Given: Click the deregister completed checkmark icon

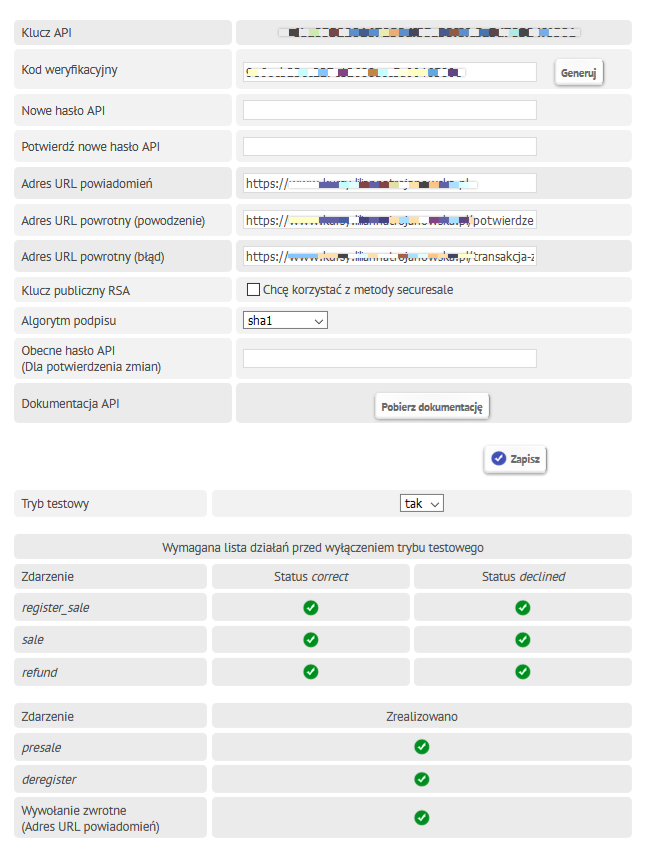Looking at the screenshot, I should (x=422, y=779).
